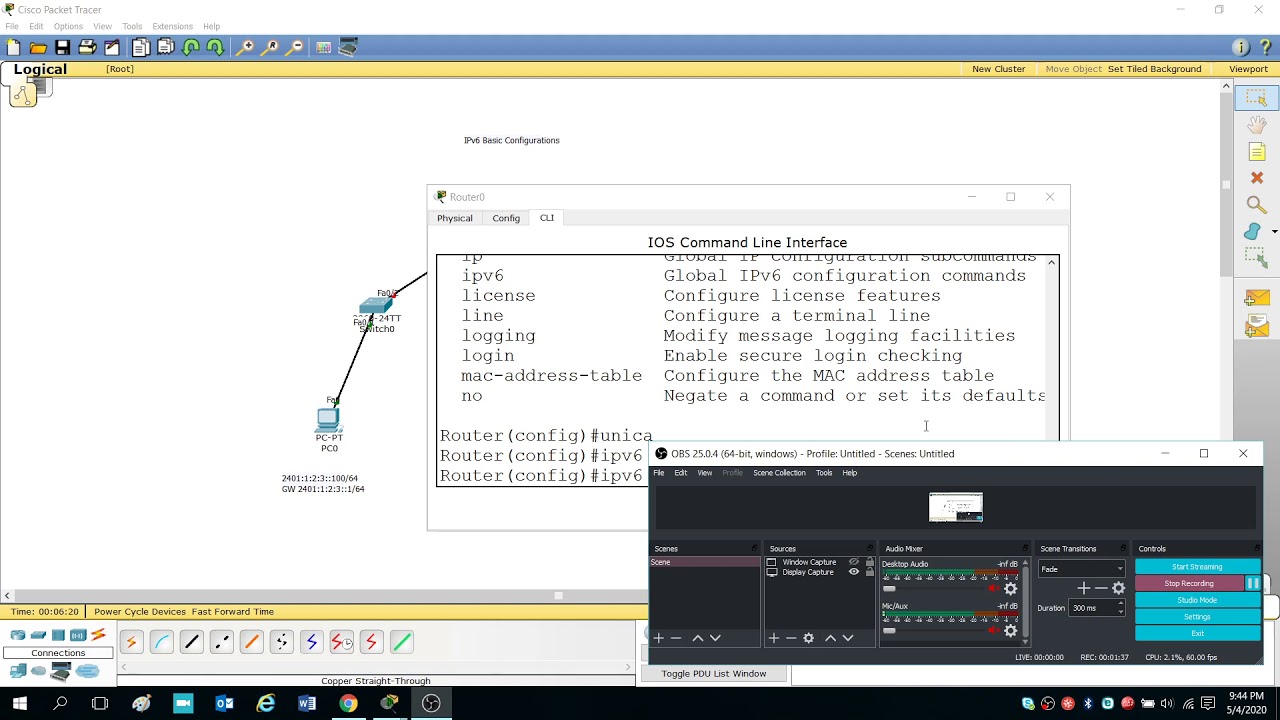
Task: Click the Print toolbar icon
Action: (x=87, y=47)
